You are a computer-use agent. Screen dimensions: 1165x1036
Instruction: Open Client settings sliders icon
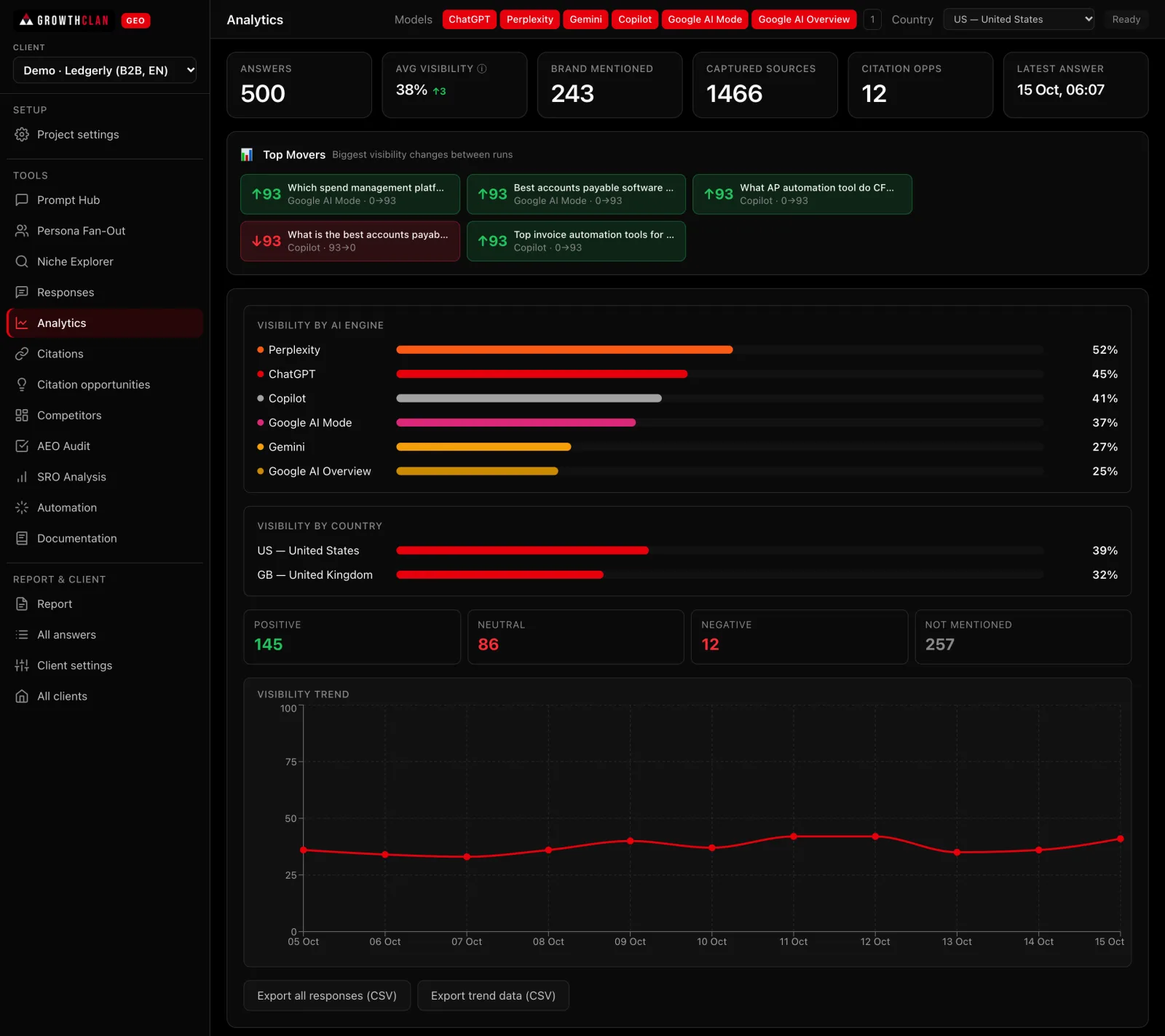click(x=22, y=665)
